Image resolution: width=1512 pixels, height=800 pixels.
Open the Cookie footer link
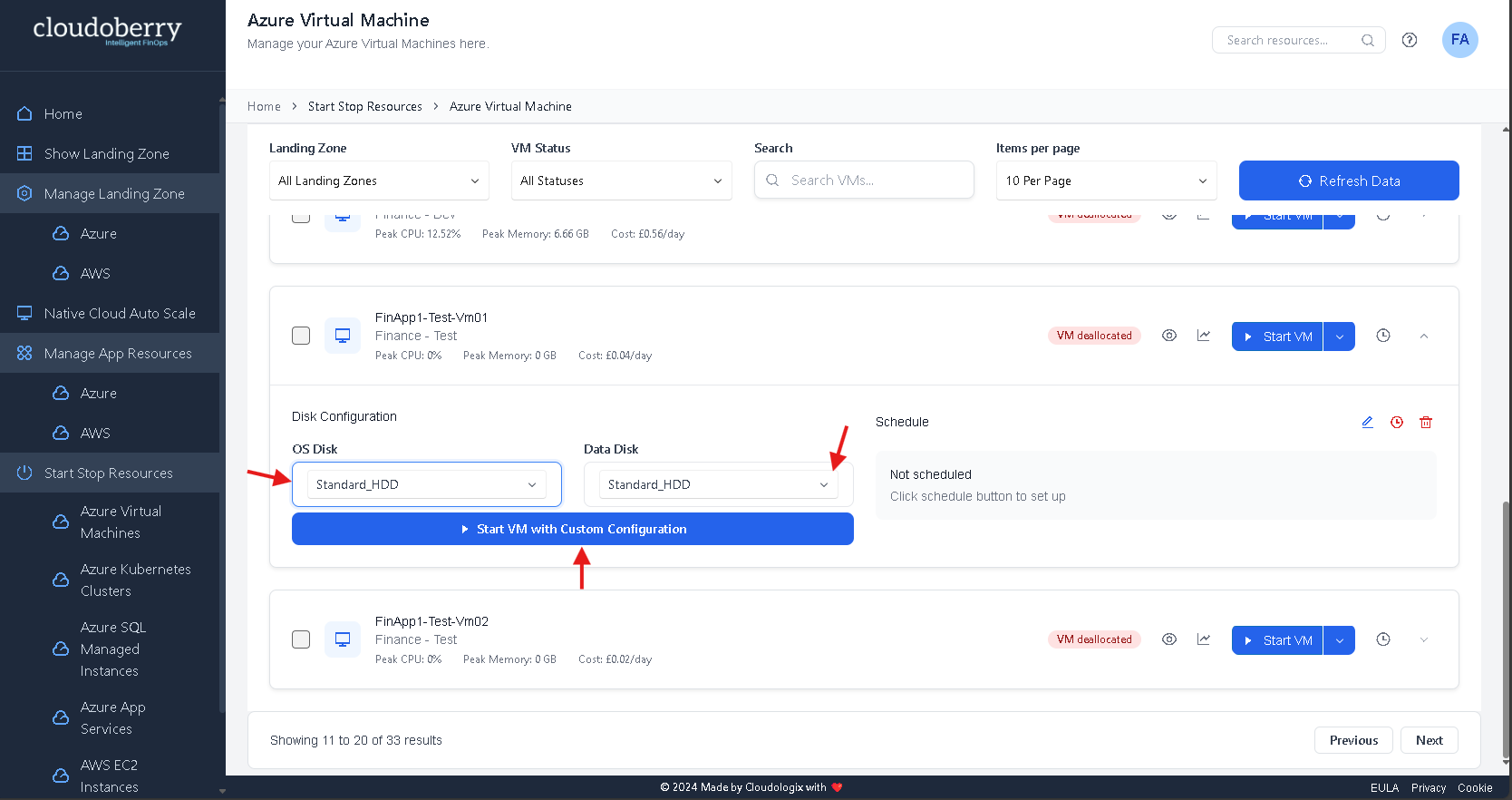[1475, 787]
